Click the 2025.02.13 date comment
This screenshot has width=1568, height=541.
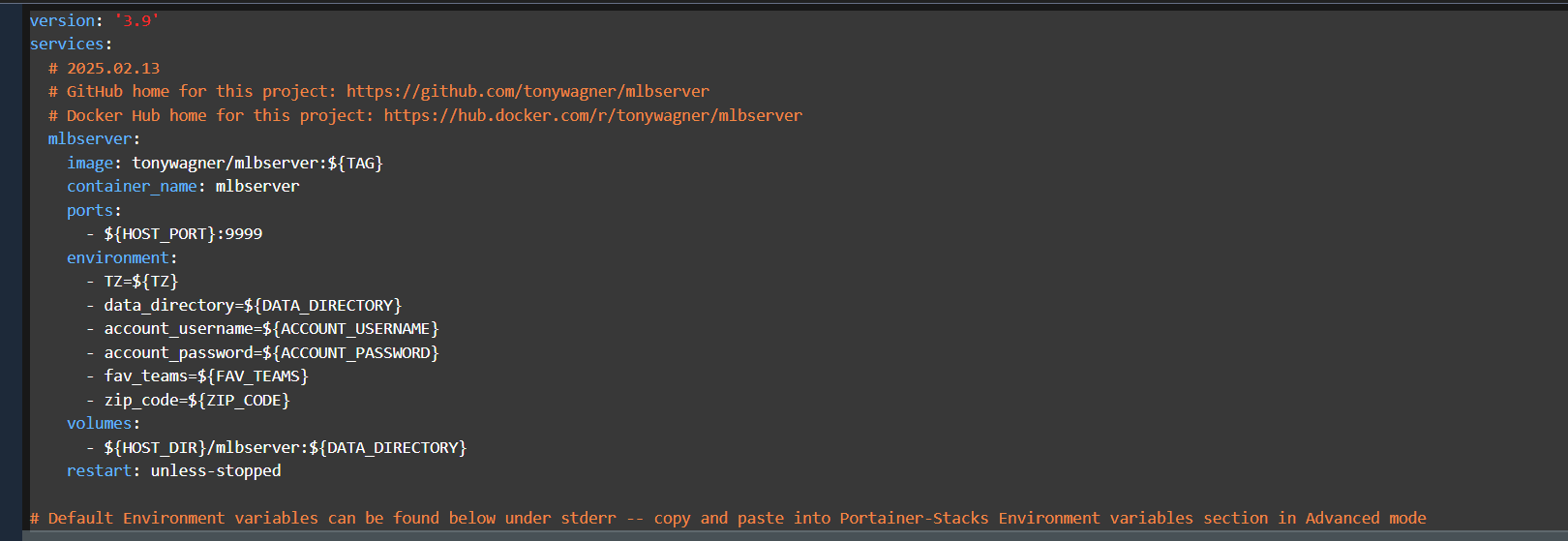pyautogui.click(x=112, y=69)
